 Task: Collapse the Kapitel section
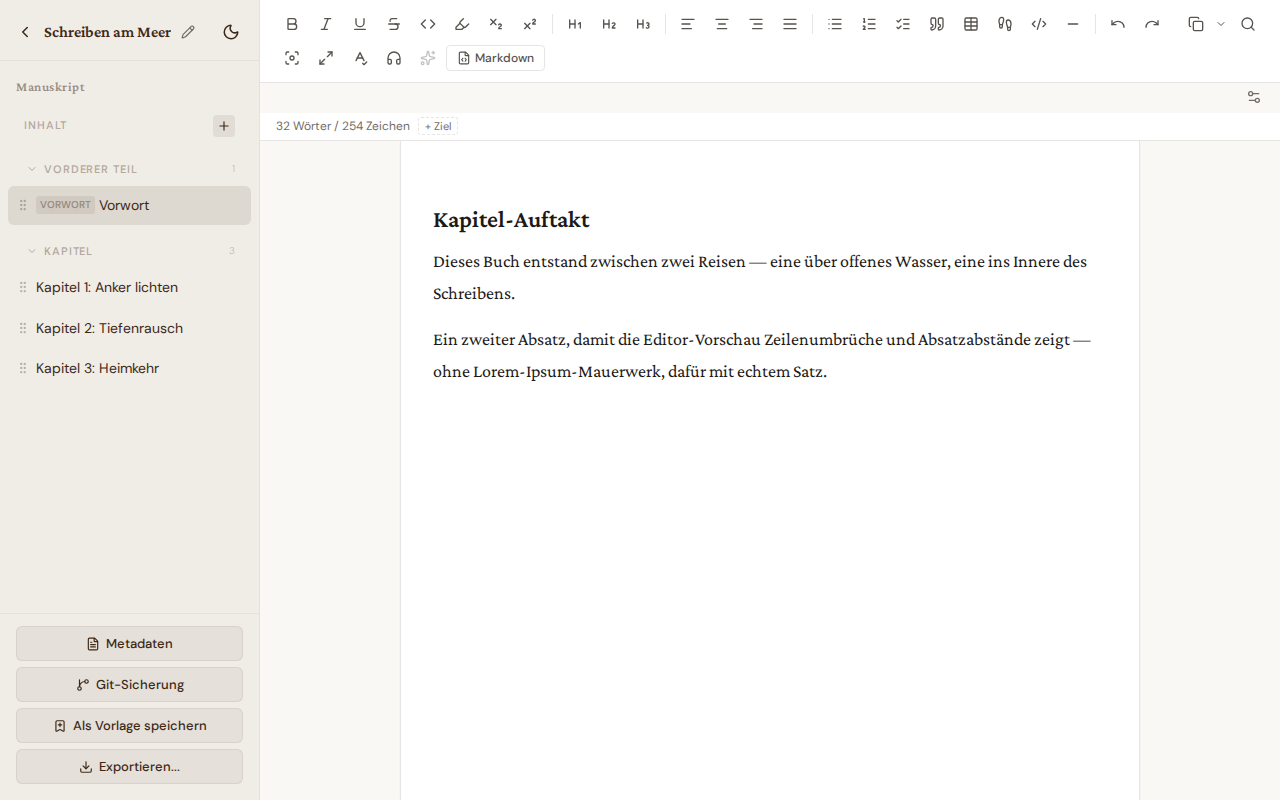tap(32, 251)
